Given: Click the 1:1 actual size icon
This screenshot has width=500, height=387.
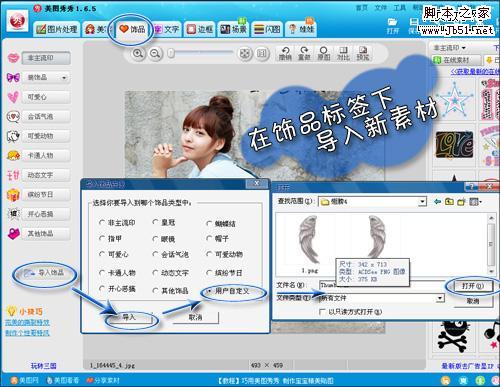Looking at the screenshot, I should pyautogui.click(x=262, y=54).
